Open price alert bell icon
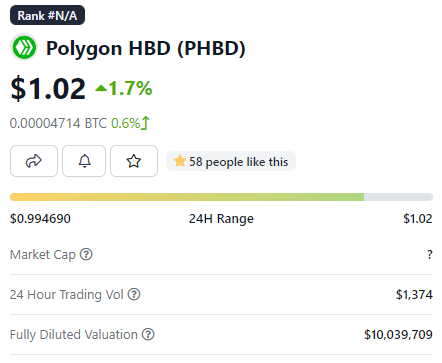The width and height of the screenshot is (442, 363). click(x=84, y=161)
